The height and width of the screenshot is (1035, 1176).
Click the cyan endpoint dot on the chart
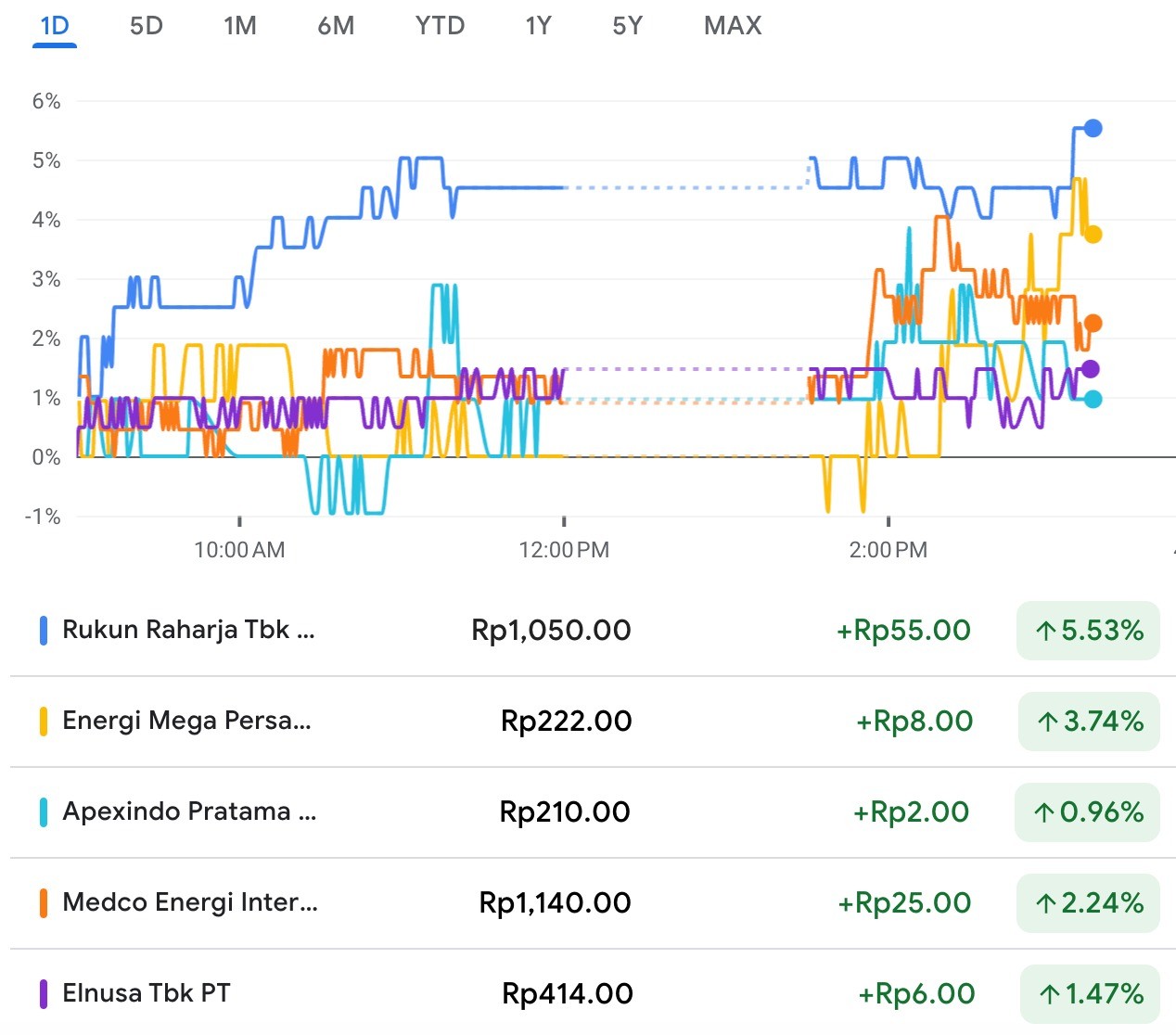tap(1093, 399)
